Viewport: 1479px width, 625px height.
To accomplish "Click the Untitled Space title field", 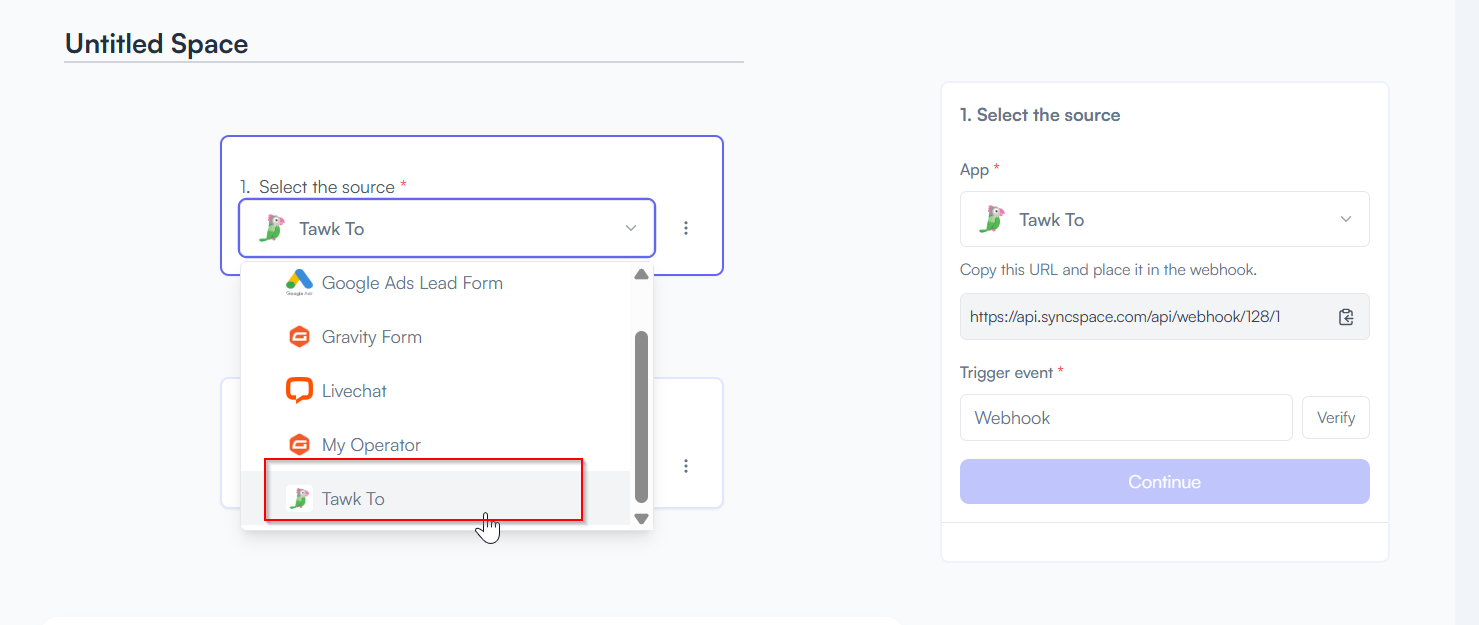I will tap(404, 44).
